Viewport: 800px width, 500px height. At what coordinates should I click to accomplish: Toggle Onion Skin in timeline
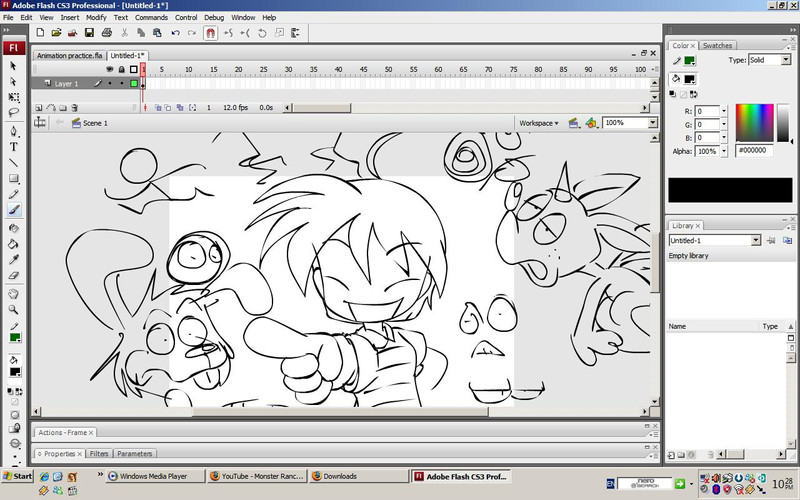tap(158, 108)
